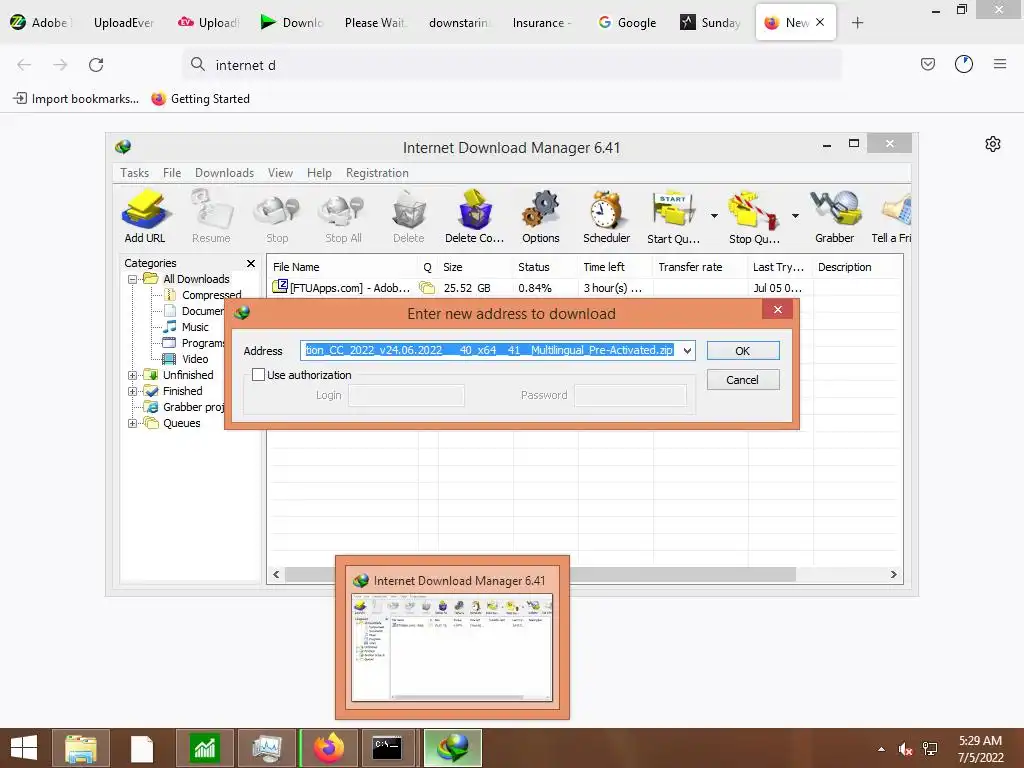Click Import bookmarks link
Viewport: 1024px width, 768px height.
click(76, 99)
